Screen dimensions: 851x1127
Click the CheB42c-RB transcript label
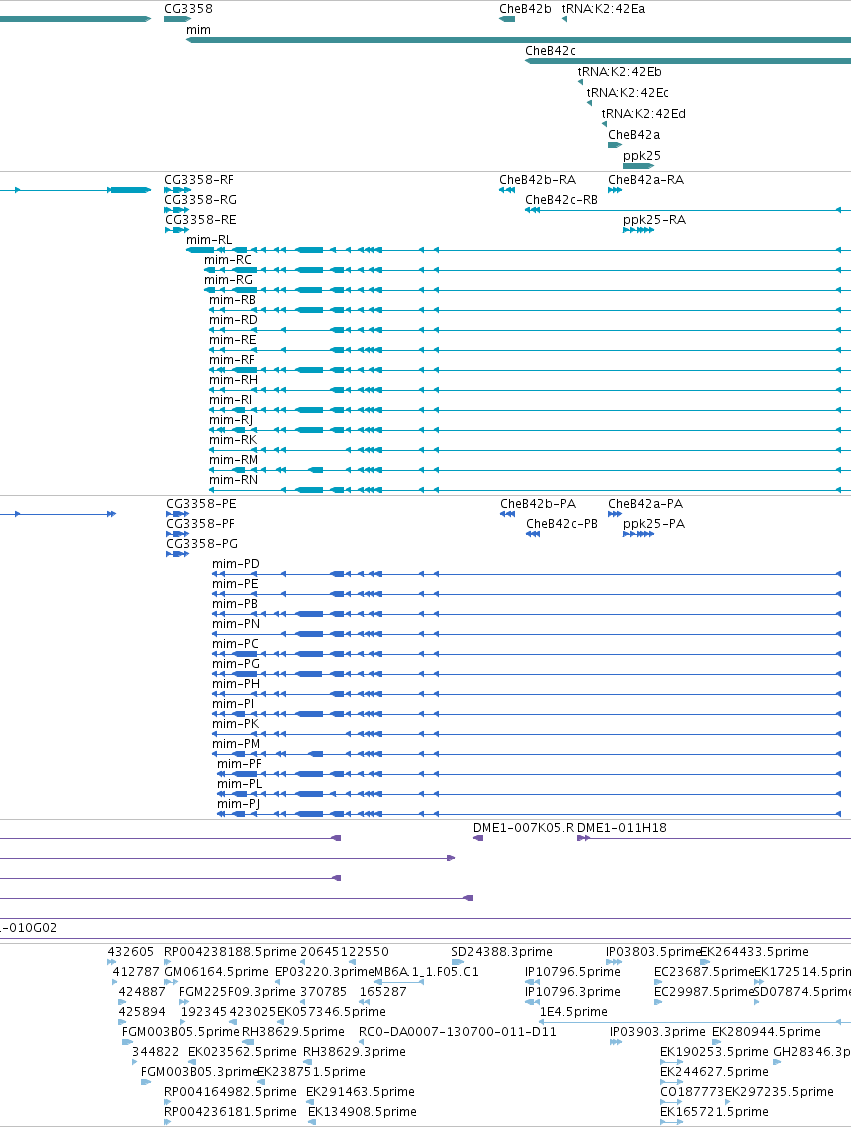click(561, 199)
